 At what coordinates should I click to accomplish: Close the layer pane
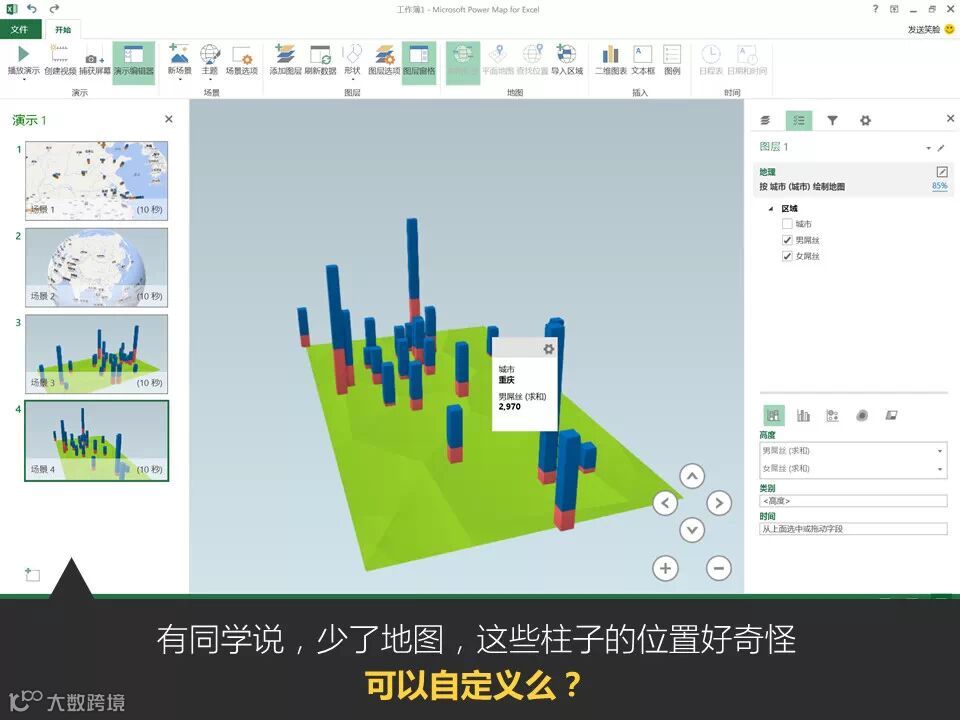pyautogui.click(x=950, y=118)
